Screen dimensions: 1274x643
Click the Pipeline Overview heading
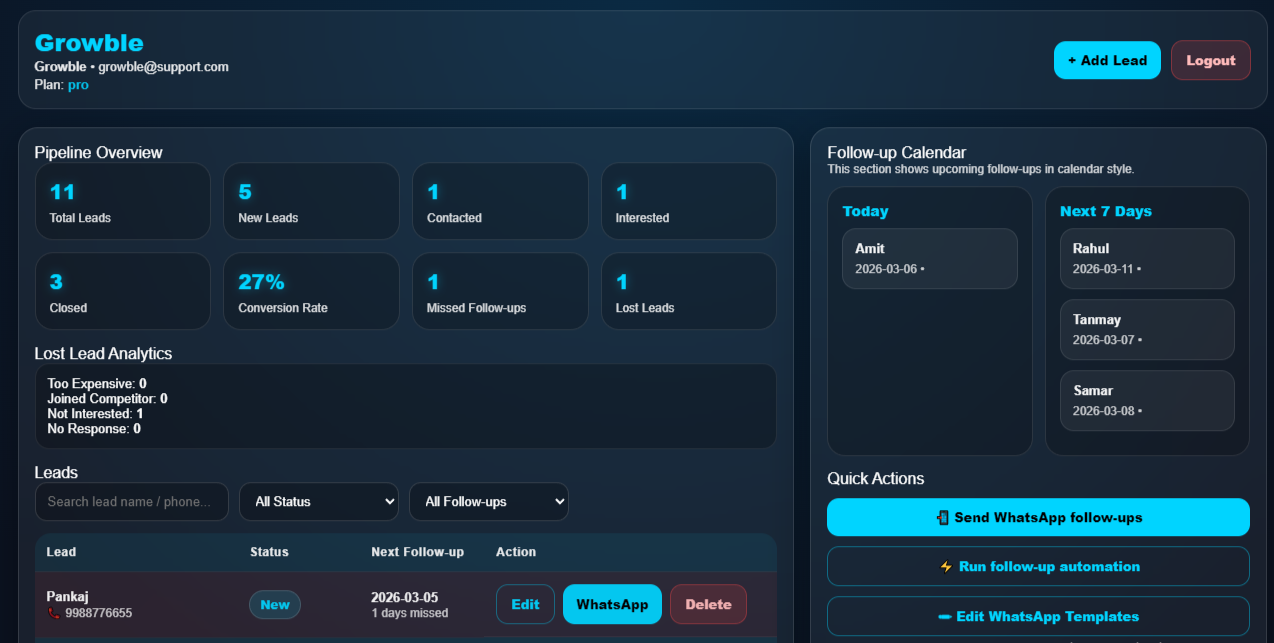98,153
